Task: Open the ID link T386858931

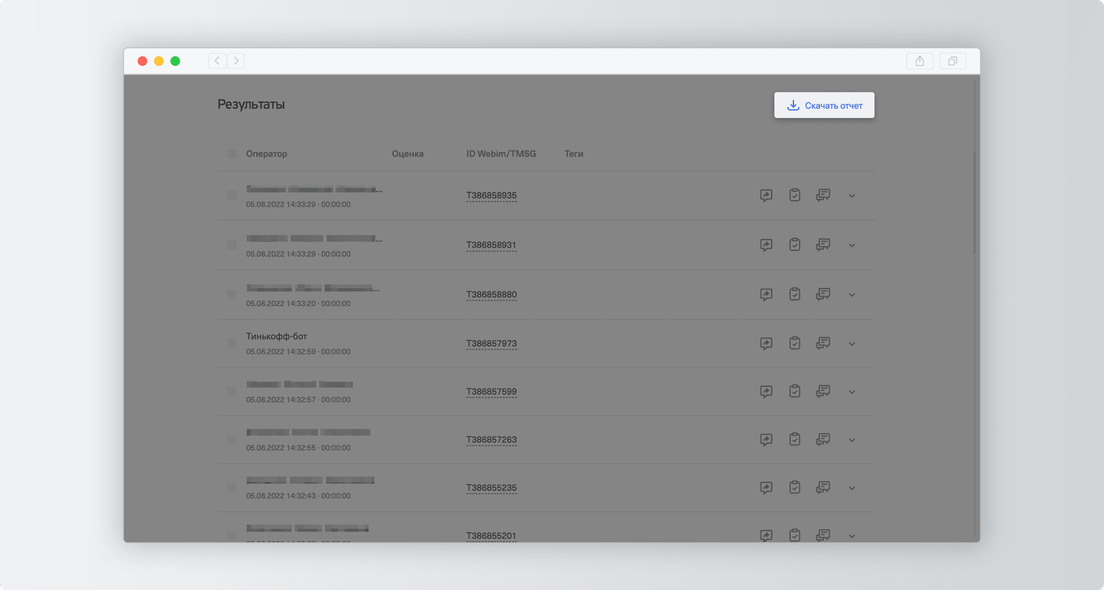Action: [491, 245]
